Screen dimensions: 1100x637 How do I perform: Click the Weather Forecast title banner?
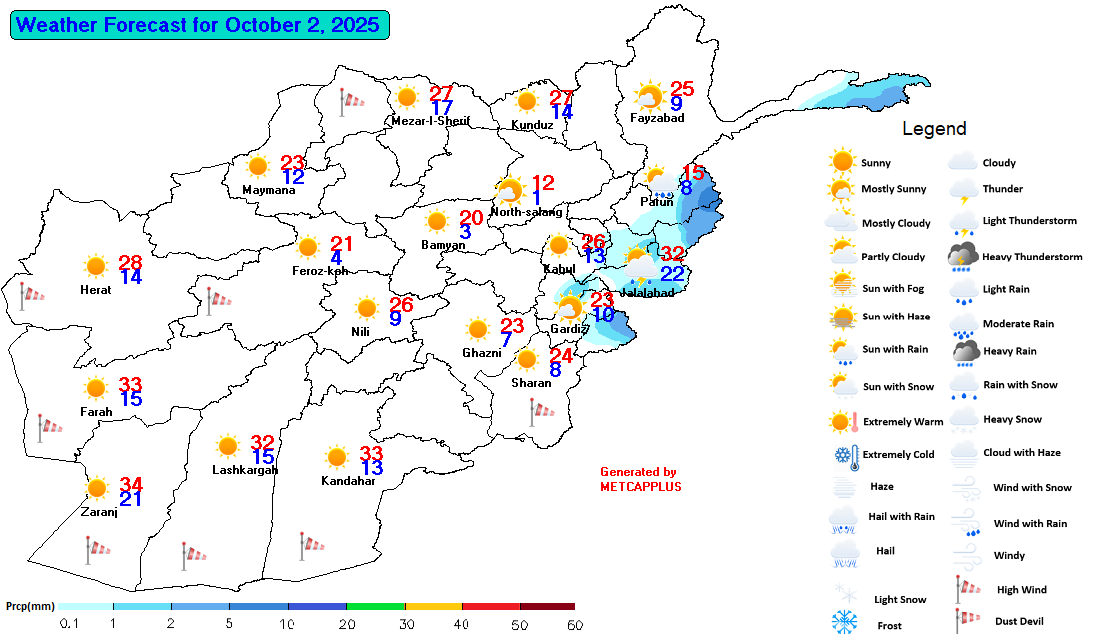click(199, 25)
